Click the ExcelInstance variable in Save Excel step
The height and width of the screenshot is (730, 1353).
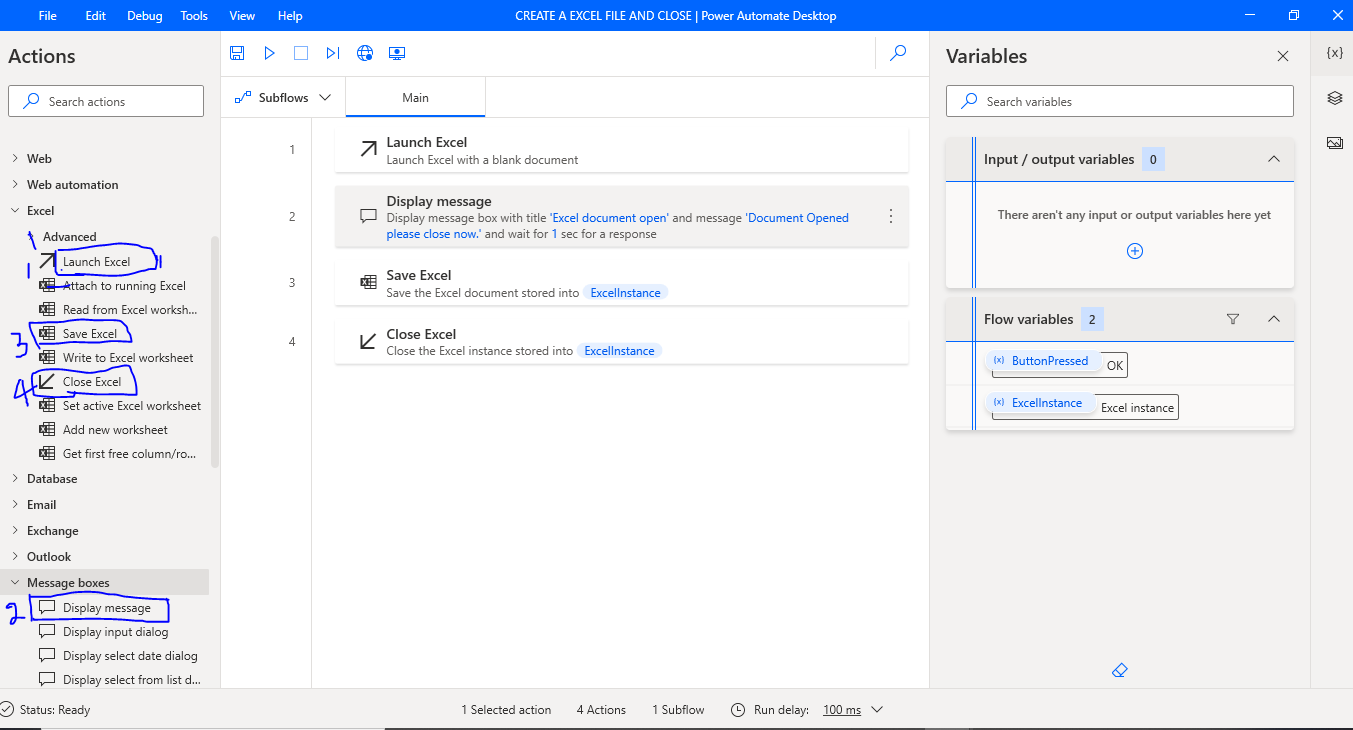click(625, 293)
